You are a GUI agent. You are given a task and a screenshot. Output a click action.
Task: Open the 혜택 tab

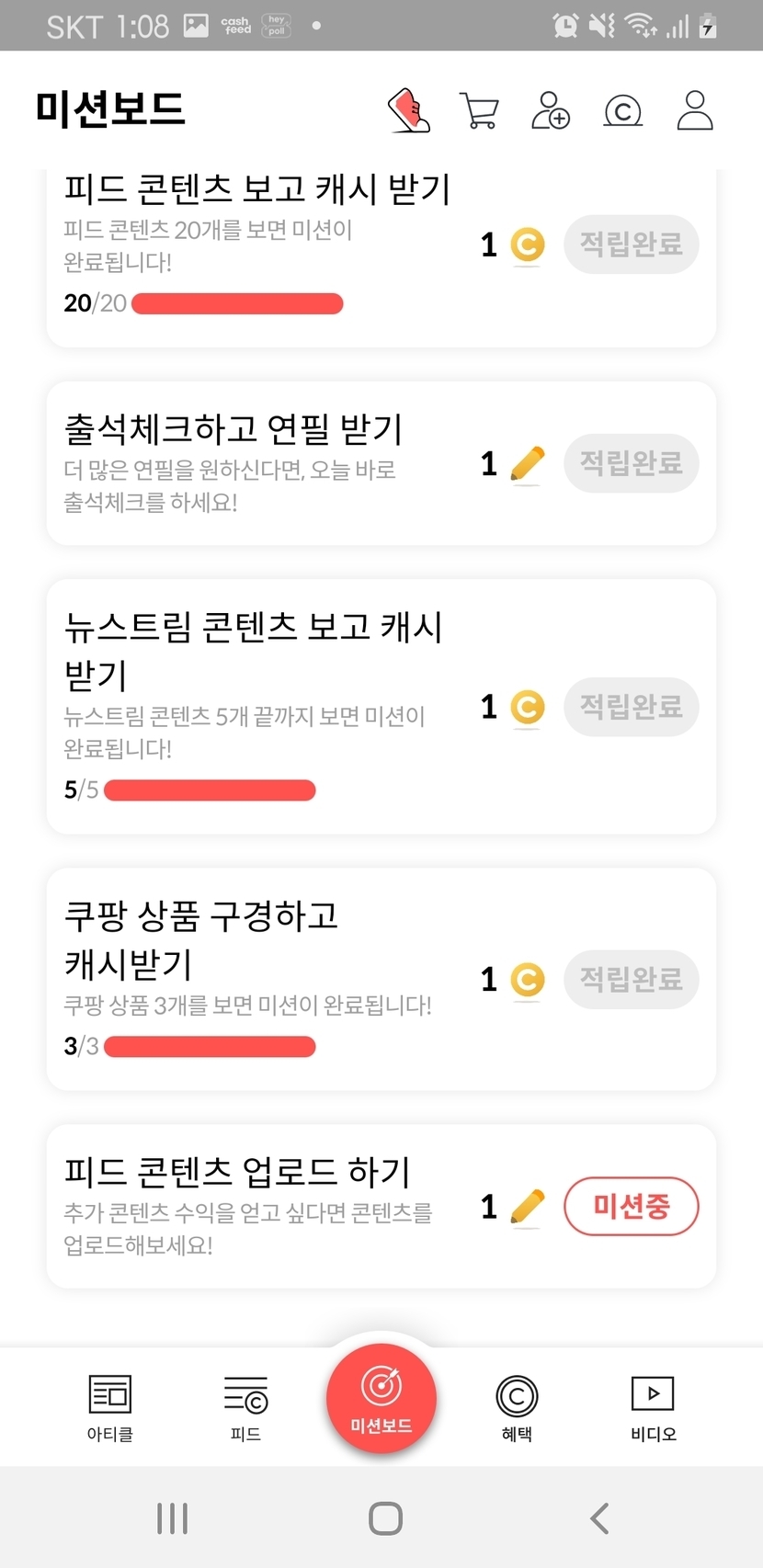517,1406
